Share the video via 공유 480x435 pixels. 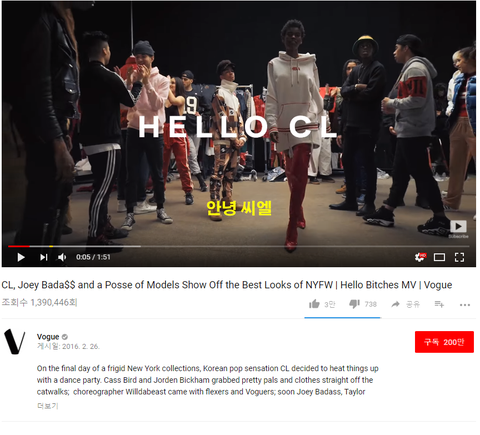(405, 304)
